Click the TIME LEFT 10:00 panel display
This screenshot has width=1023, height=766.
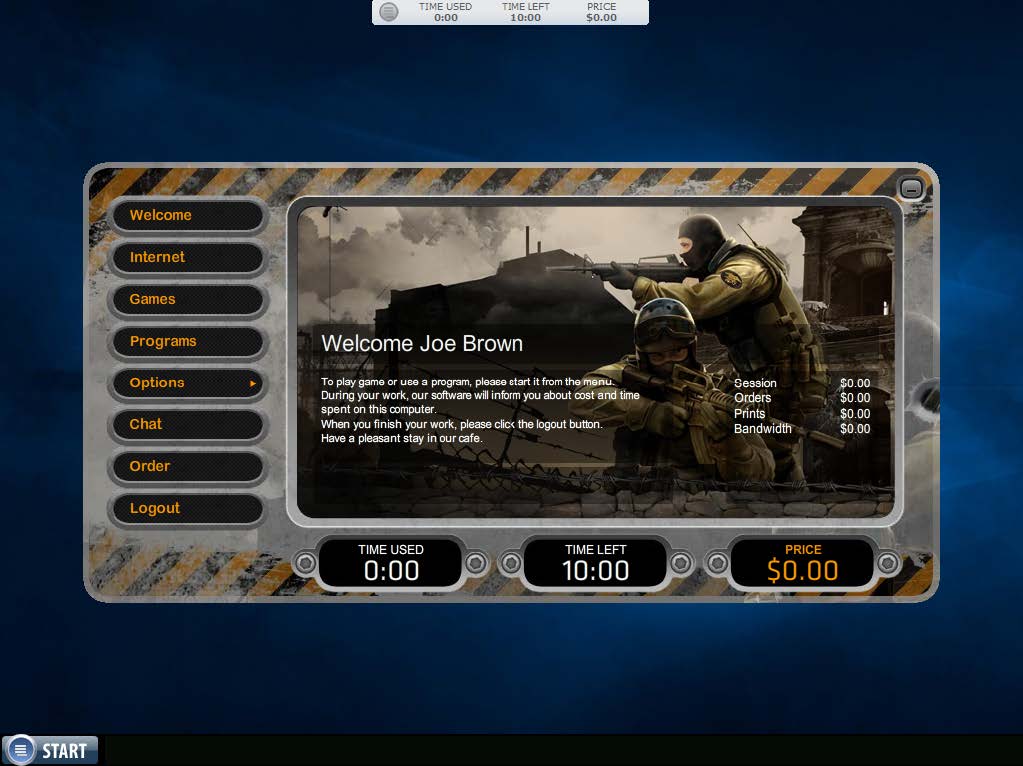[596, 563]
